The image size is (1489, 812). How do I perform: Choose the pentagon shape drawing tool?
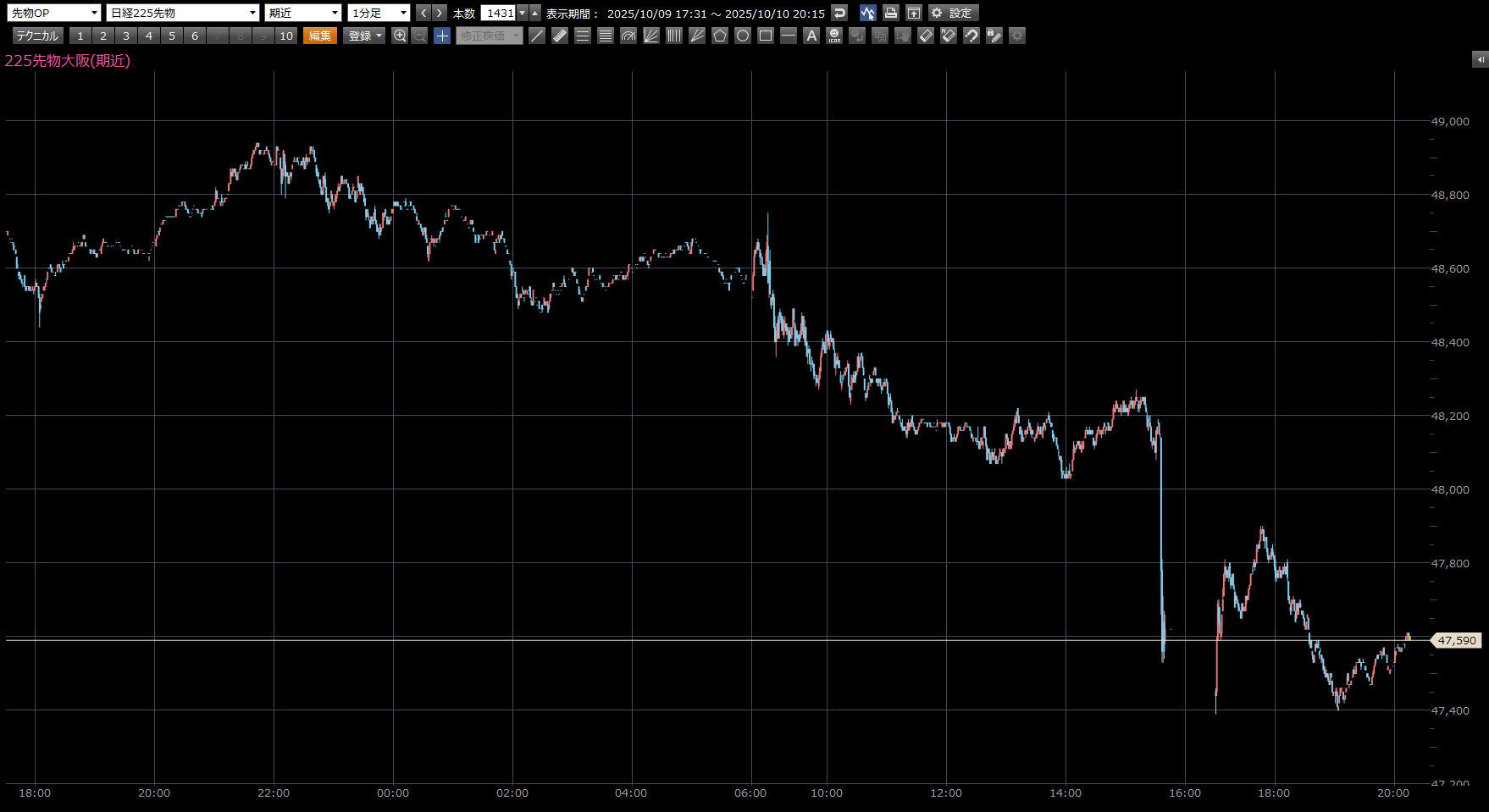(720, 36)
